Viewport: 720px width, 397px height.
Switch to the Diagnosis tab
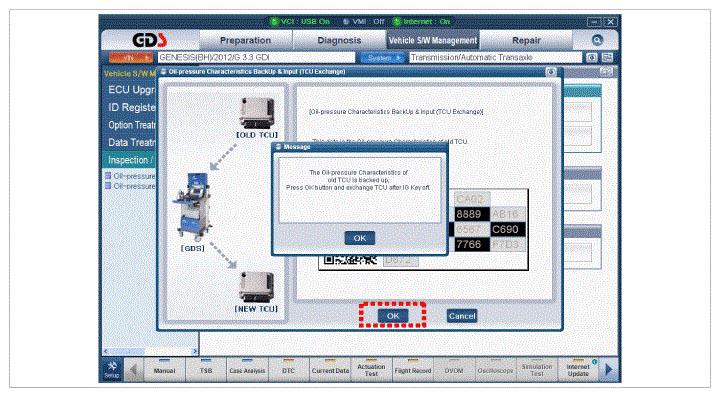click(x=339, y=40)
